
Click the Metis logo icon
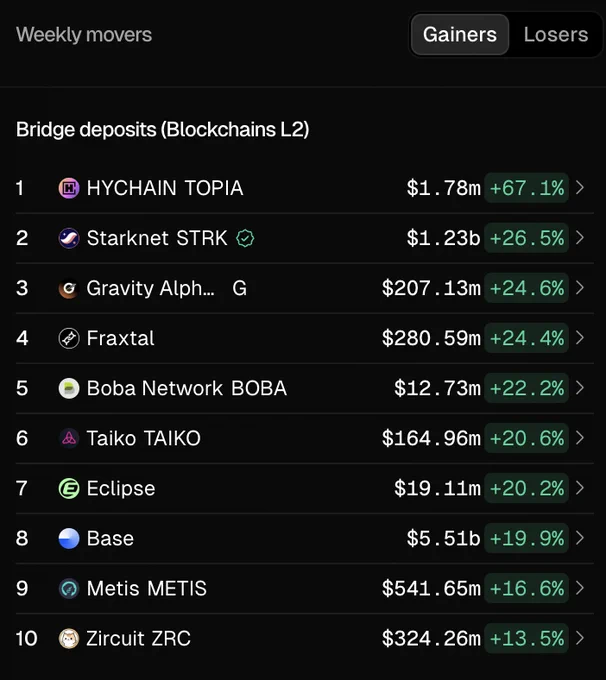click(x=69, y=588)
